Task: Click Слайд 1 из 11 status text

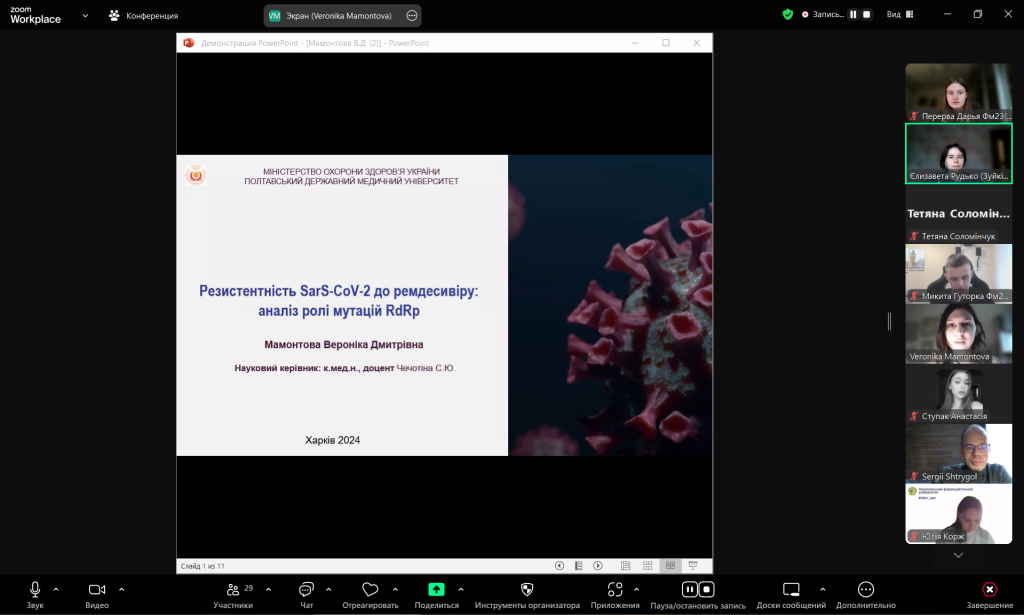Action: click(x=202, y=566)
